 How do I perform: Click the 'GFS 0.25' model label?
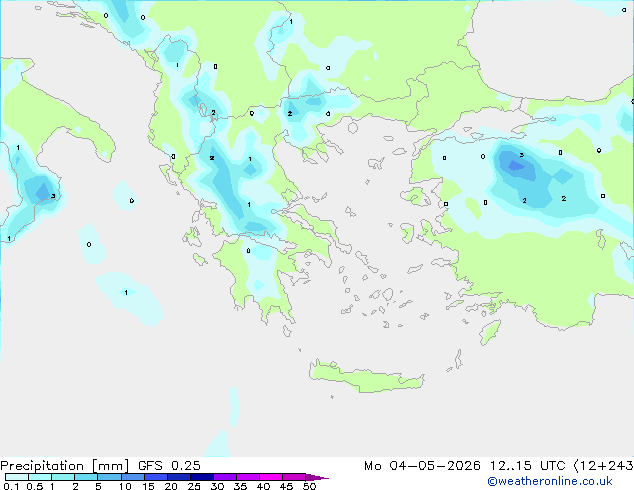(169, 466)
